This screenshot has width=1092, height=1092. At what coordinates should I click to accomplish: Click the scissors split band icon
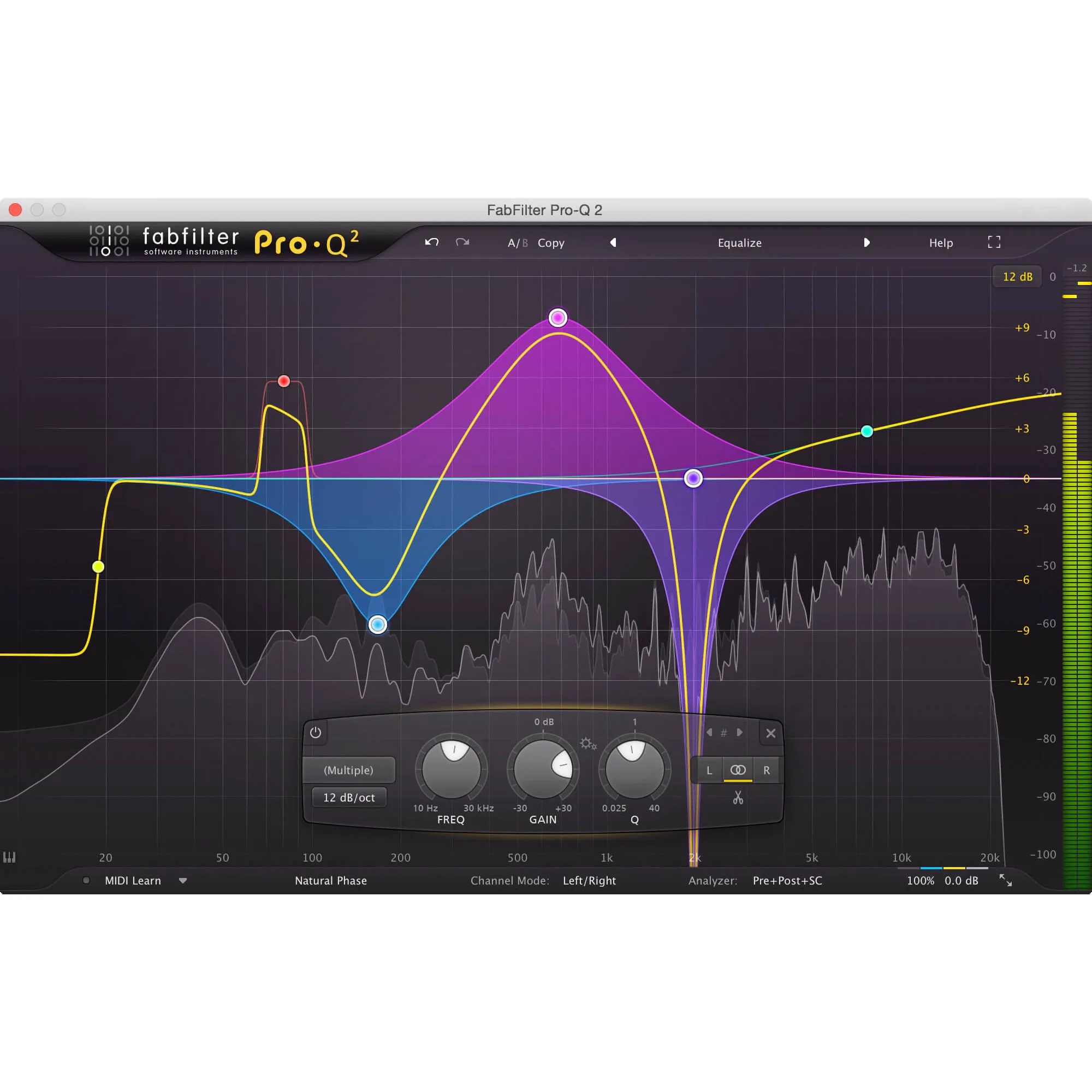click(x=738, y=798)
